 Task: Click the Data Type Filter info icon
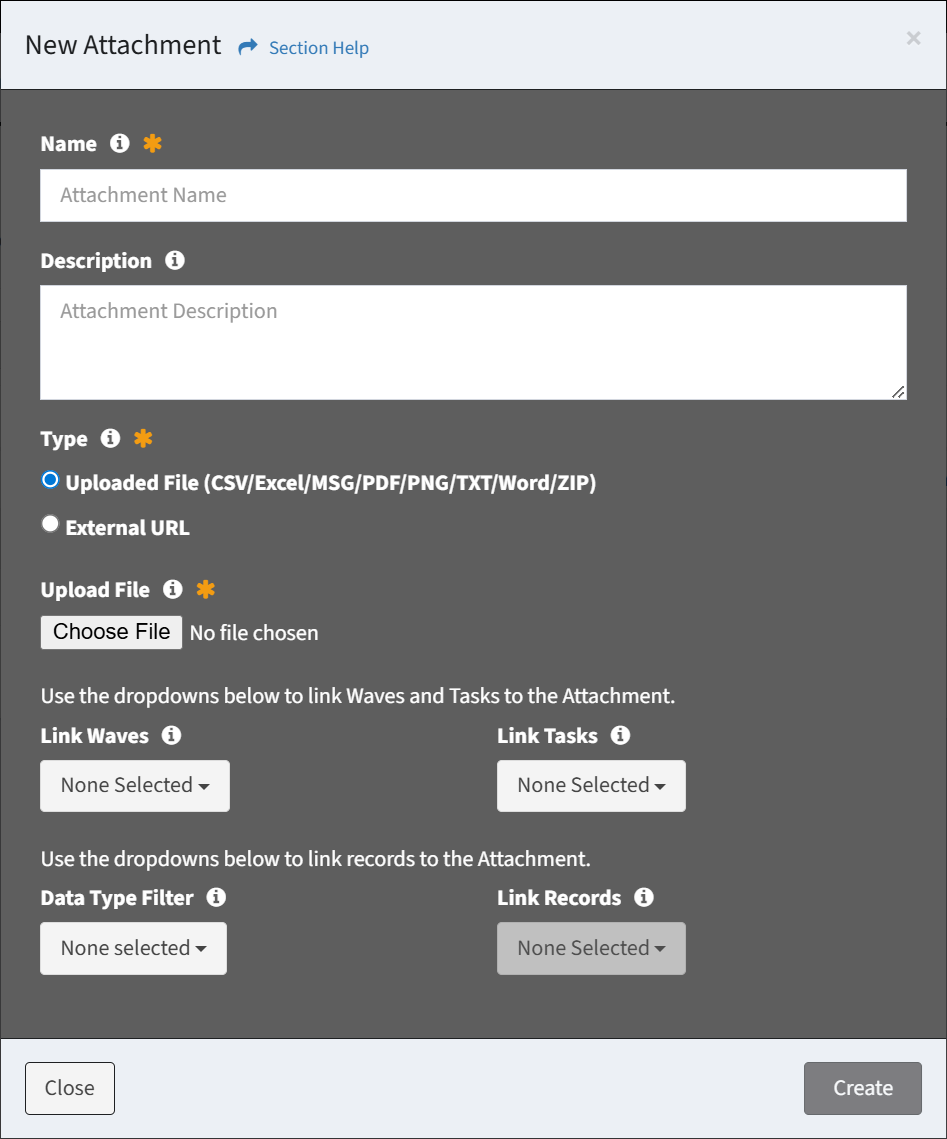216,897
